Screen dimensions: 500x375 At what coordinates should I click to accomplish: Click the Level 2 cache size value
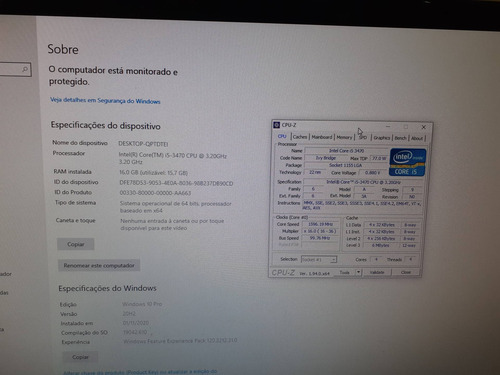pos(381,239)
